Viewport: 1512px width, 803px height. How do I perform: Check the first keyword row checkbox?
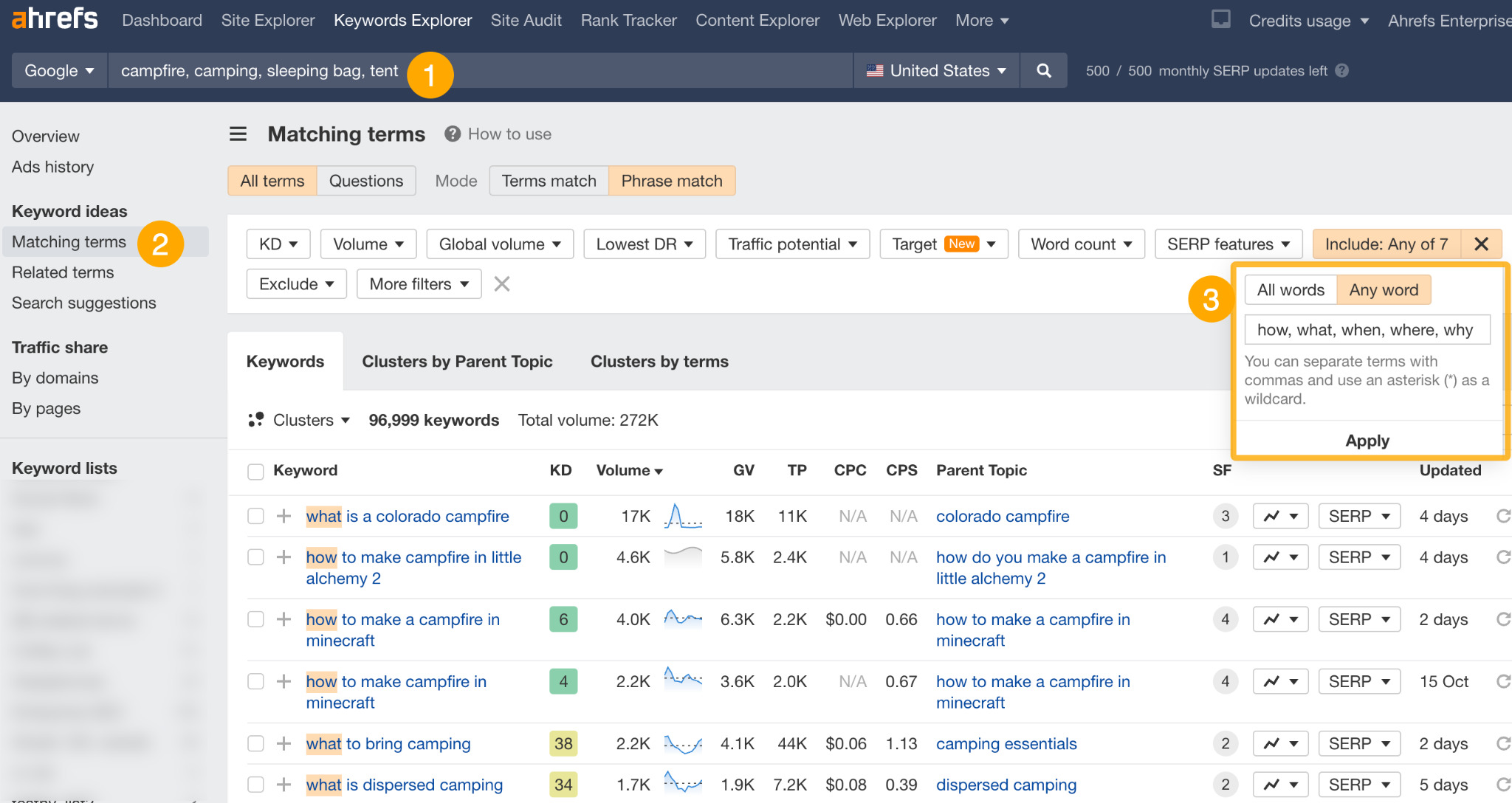(253, 516)
